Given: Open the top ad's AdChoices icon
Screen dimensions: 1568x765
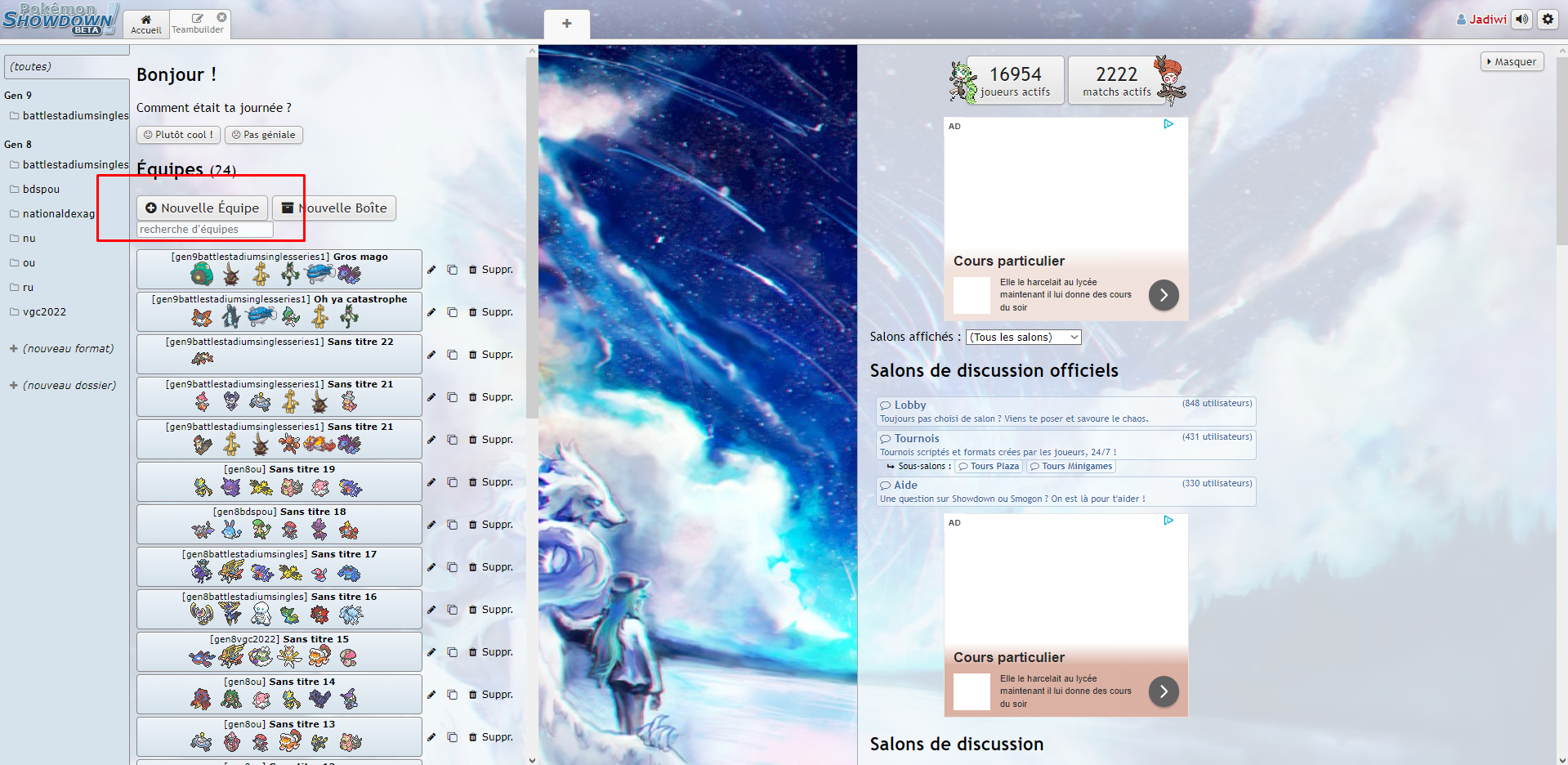Looking at the screenshot, I should 1168,124.
